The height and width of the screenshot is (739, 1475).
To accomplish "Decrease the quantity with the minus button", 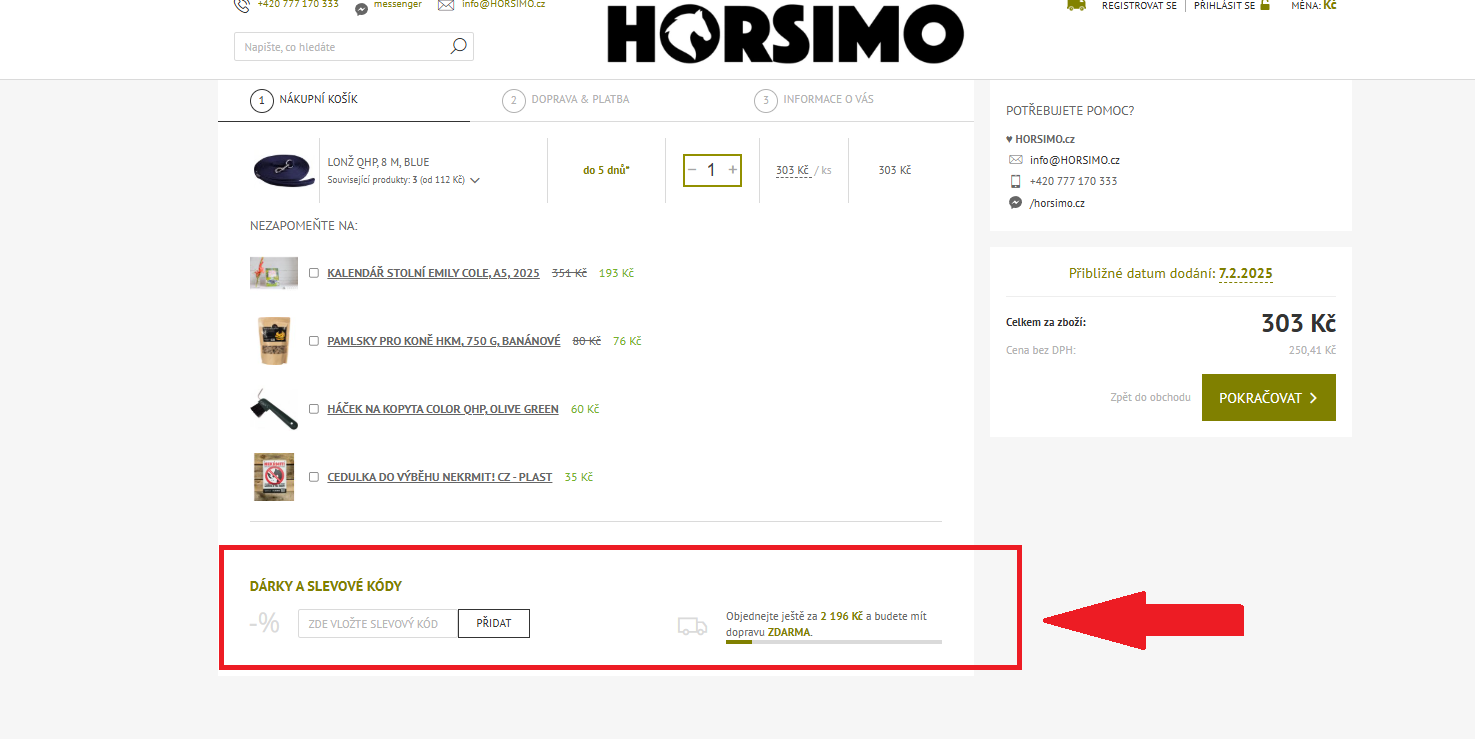I will pyautogui.click(x=692, y=170).
